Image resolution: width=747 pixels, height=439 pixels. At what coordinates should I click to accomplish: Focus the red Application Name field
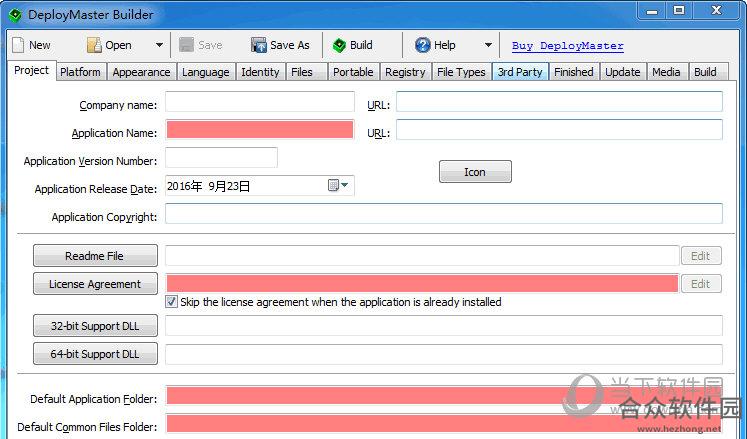pyautogui.click(x=260, y=130)
